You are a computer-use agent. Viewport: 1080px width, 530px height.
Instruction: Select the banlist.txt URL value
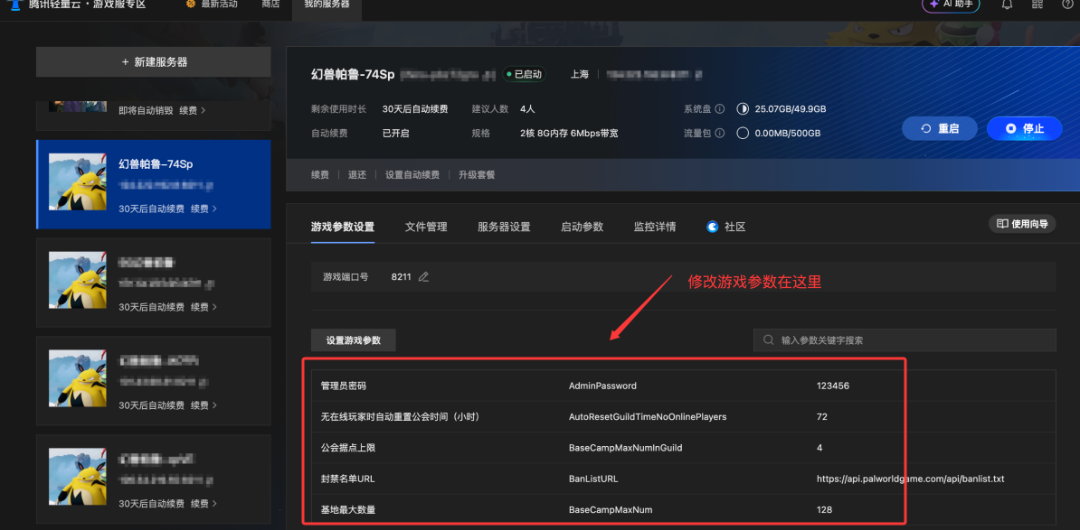[x=910, y=478]
